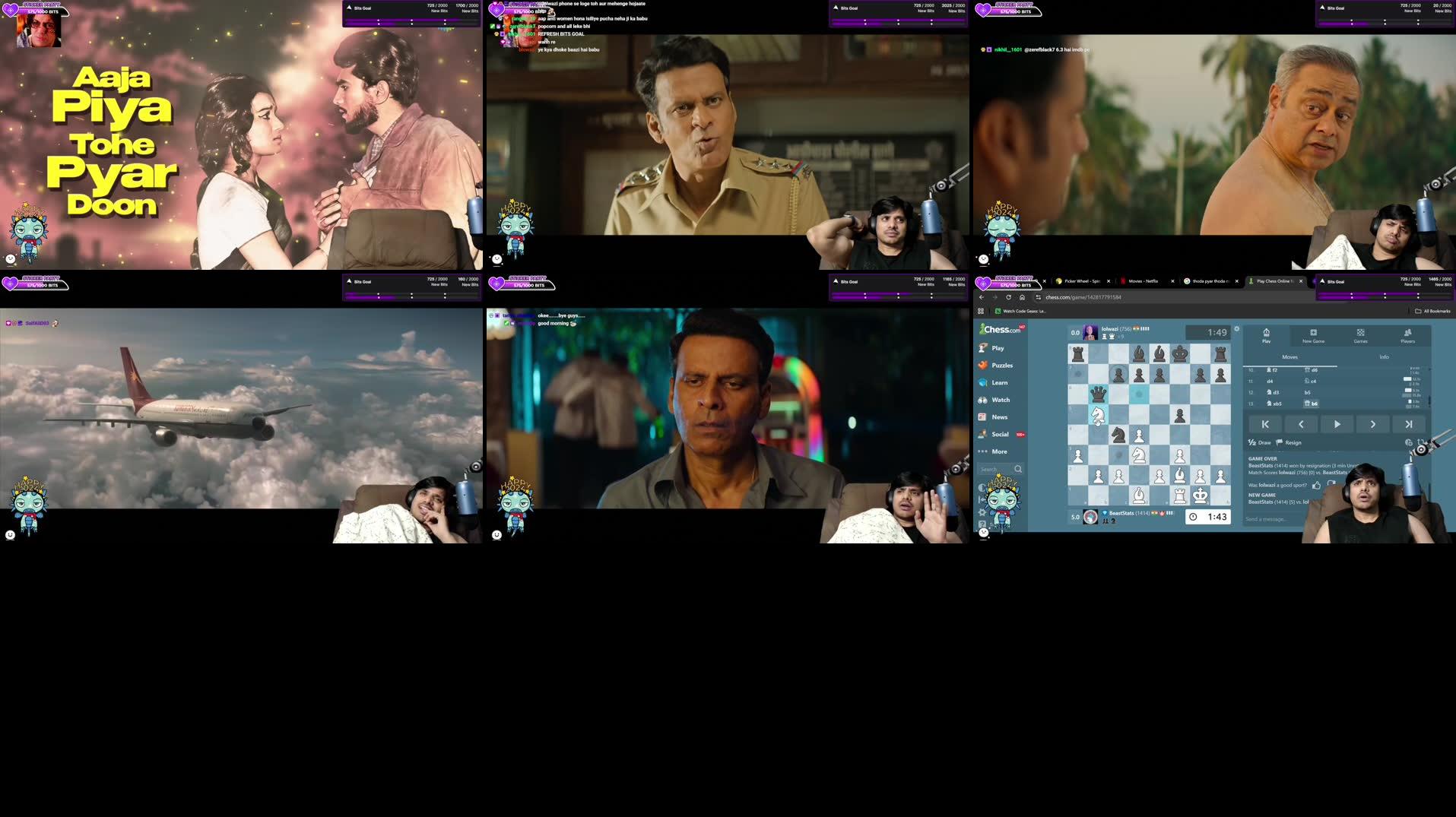The height and width of the screenshot is (817, 1456).
Task: Open the Watch Code Geass bookmark
Action: [1021, 311]
